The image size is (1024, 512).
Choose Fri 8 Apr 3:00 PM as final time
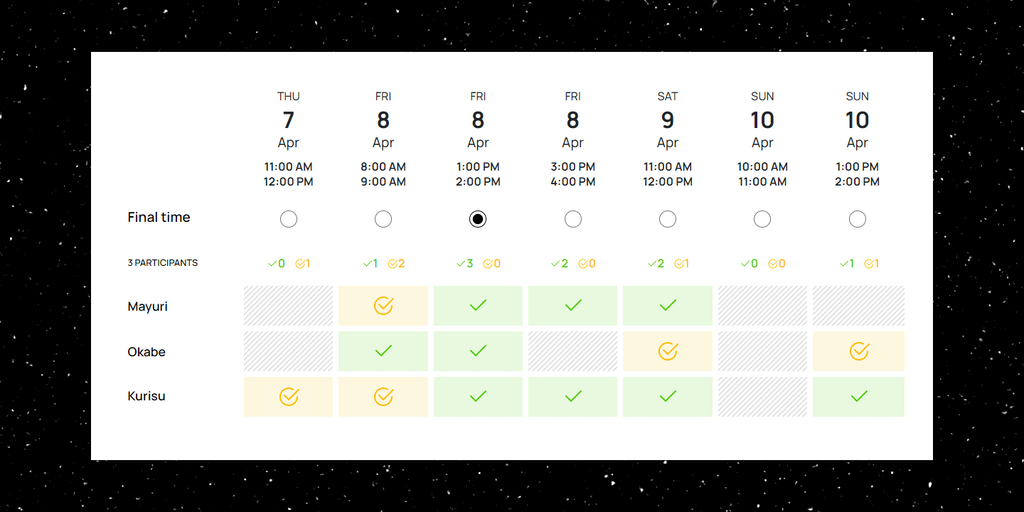[573, 219]
